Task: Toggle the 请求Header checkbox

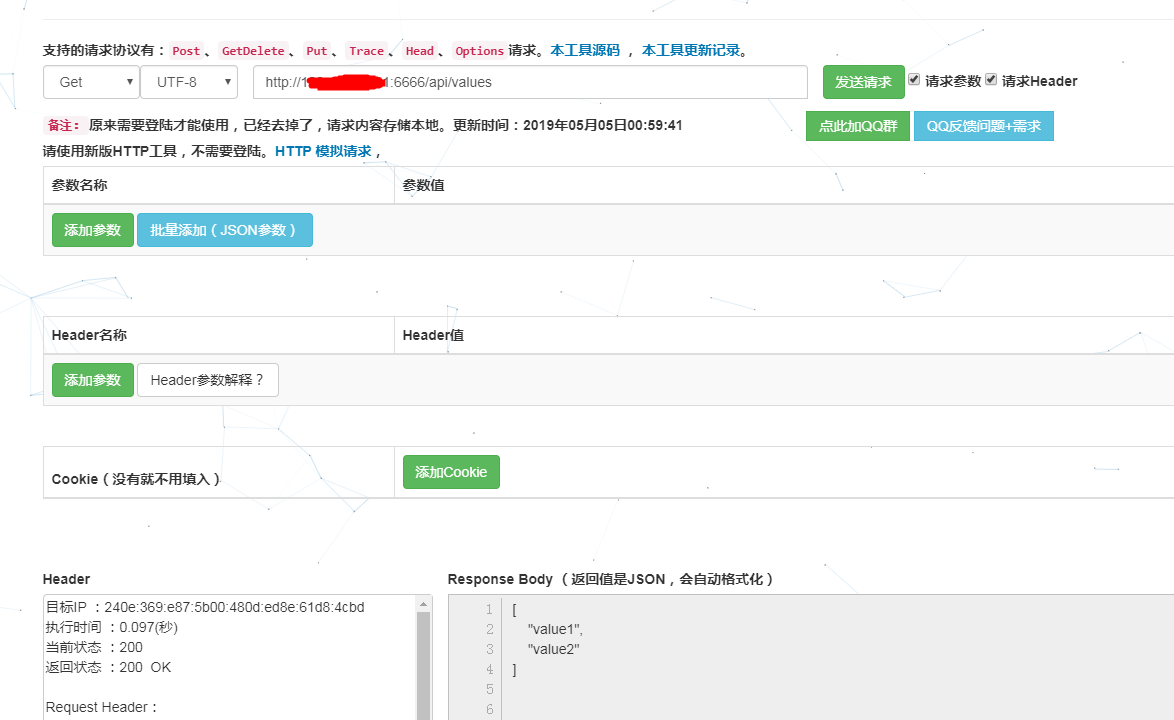Action: [x=991, y=80]
